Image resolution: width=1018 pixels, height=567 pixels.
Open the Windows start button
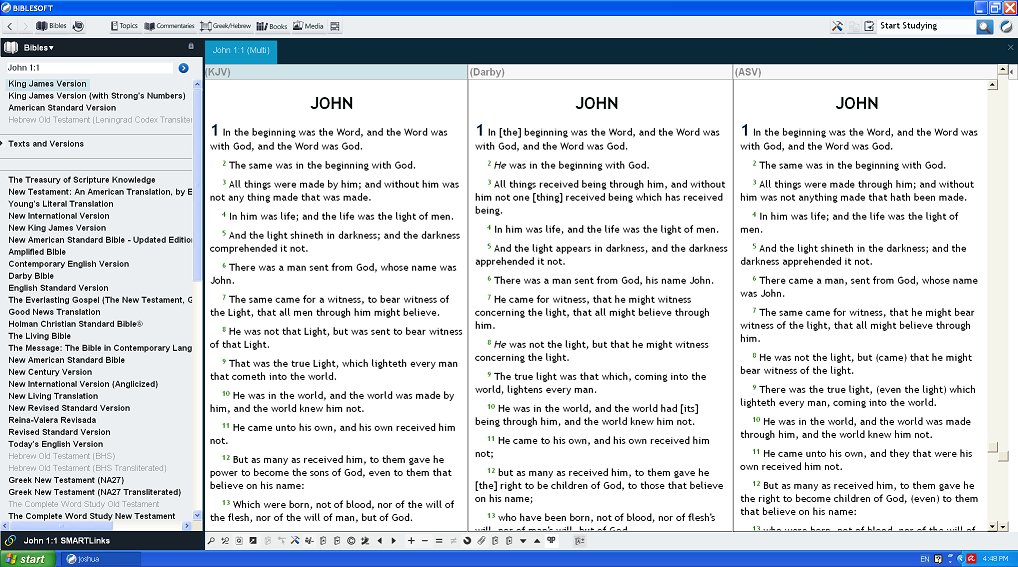tap(26, 559)
